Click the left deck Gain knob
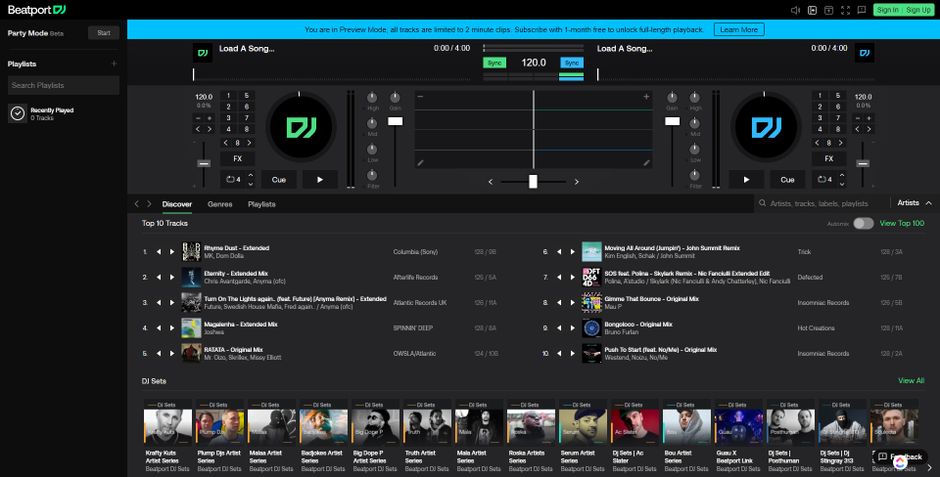 394,98
